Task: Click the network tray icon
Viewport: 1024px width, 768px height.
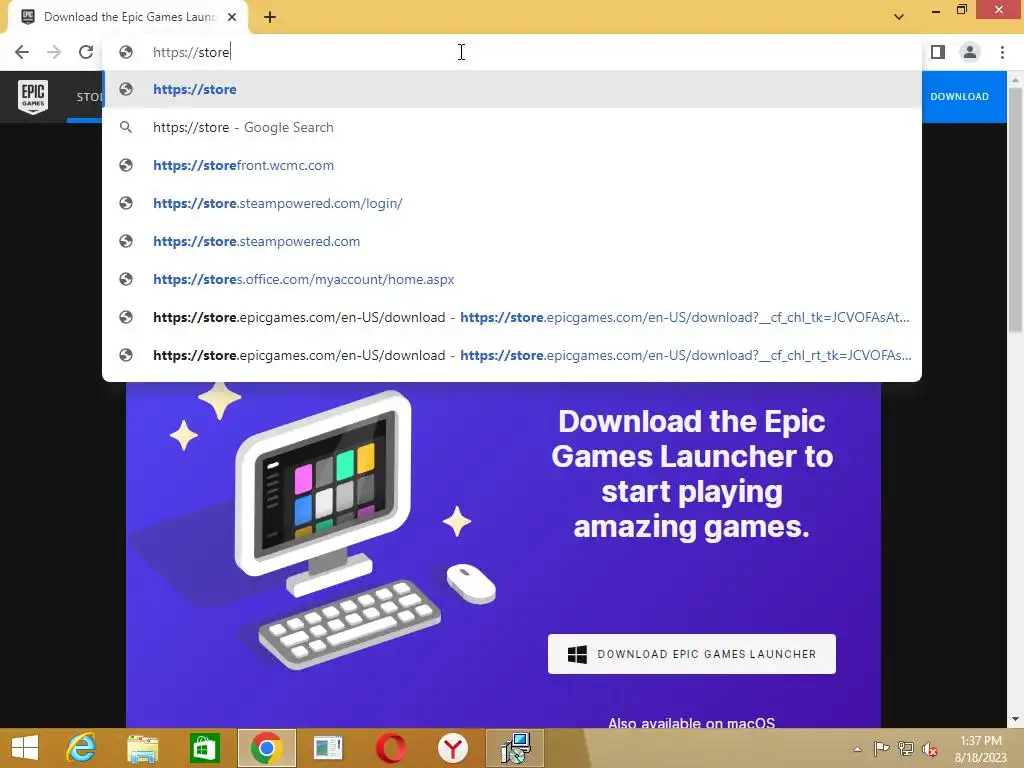Action: [906, 748]
